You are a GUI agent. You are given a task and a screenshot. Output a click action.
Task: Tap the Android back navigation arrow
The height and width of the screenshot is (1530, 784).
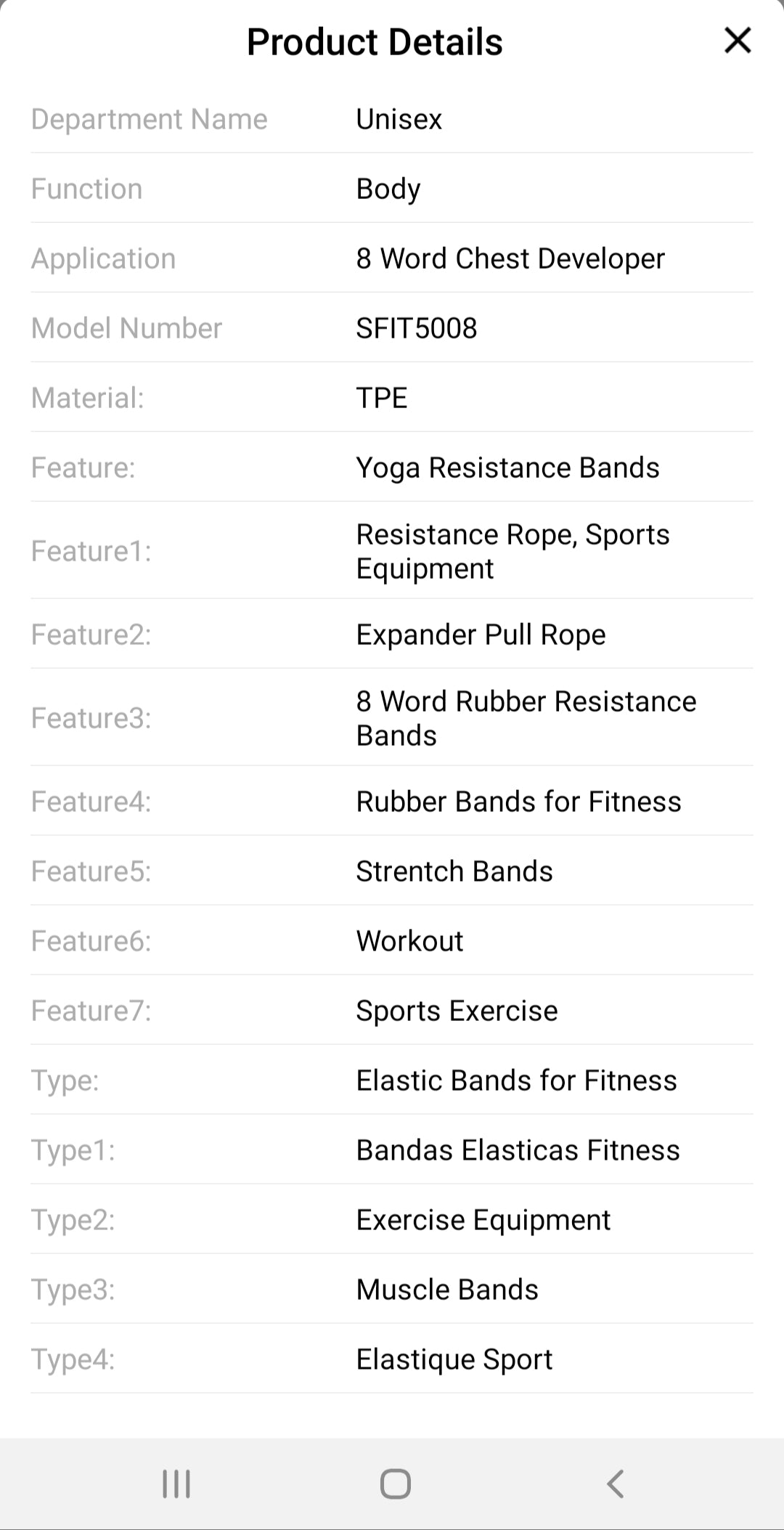click(616, 1484)
